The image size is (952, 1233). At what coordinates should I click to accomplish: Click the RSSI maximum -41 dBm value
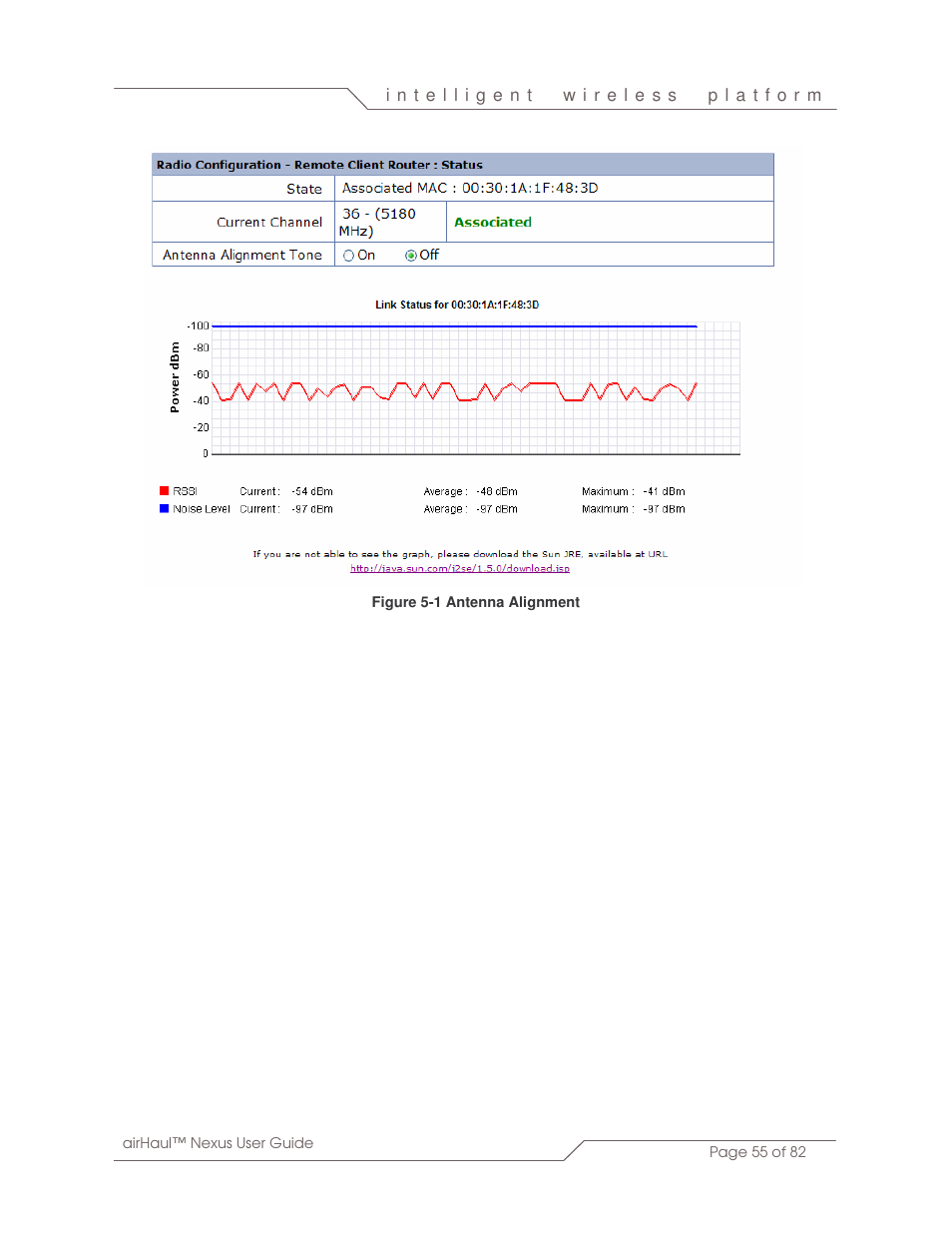pos(665,491)
